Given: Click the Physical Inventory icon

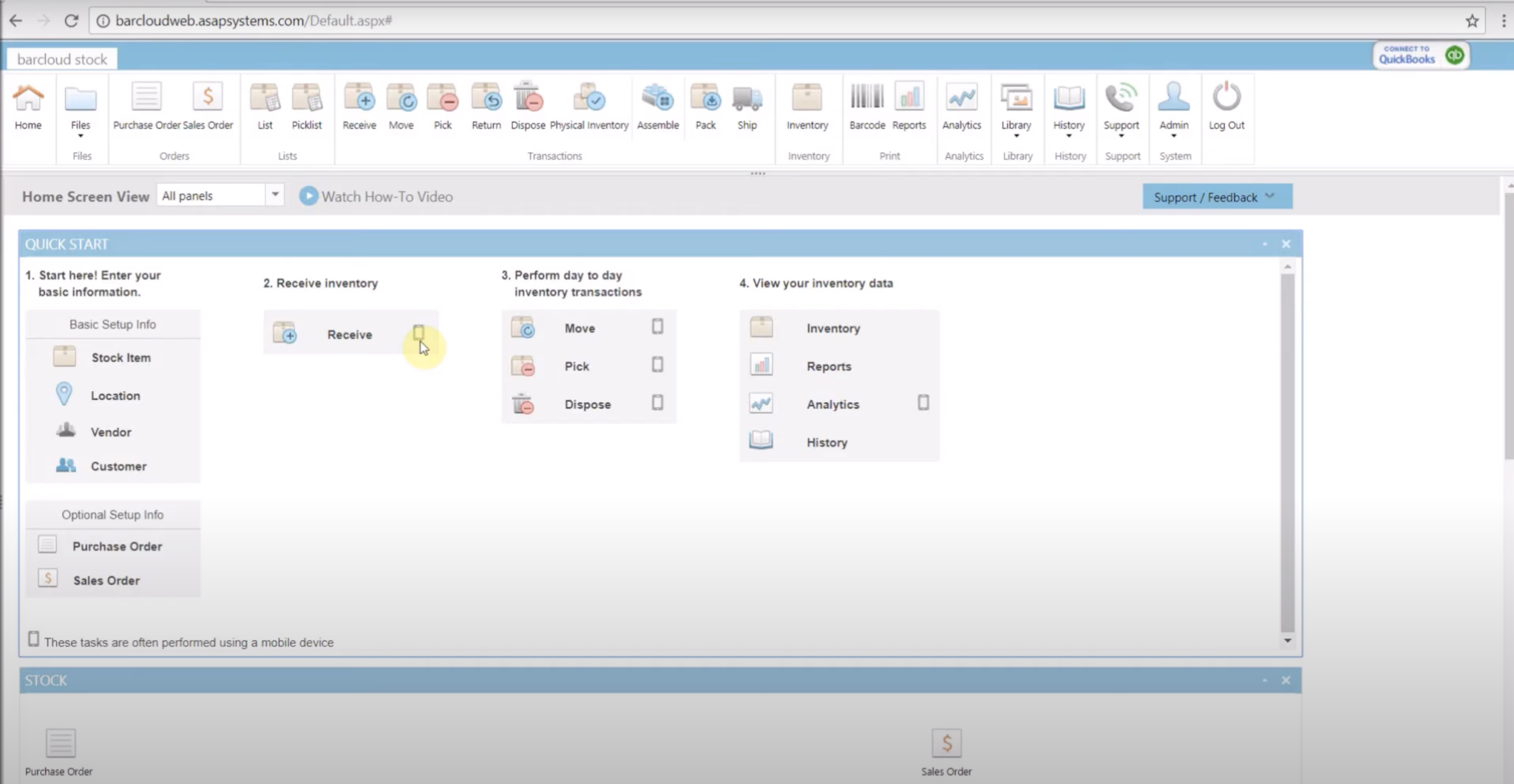Looking at the screenshot, I should (589, 107).
